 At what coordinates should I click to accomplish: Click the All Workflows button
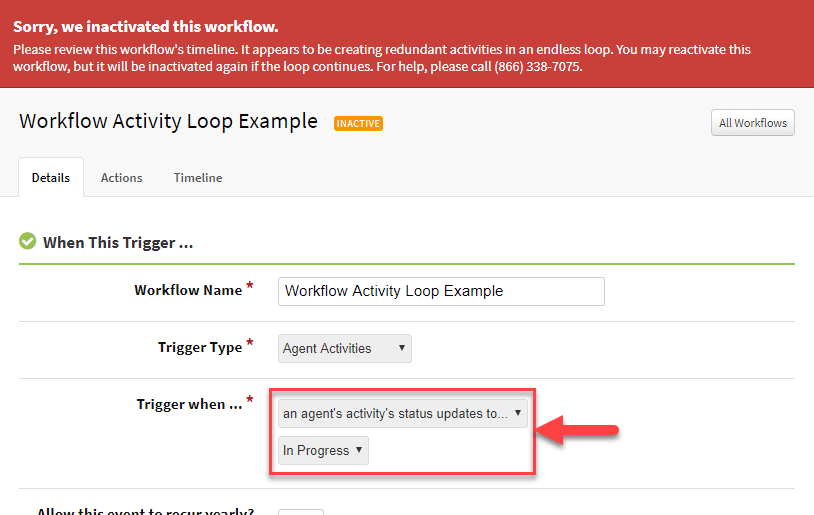coord(752,123)
